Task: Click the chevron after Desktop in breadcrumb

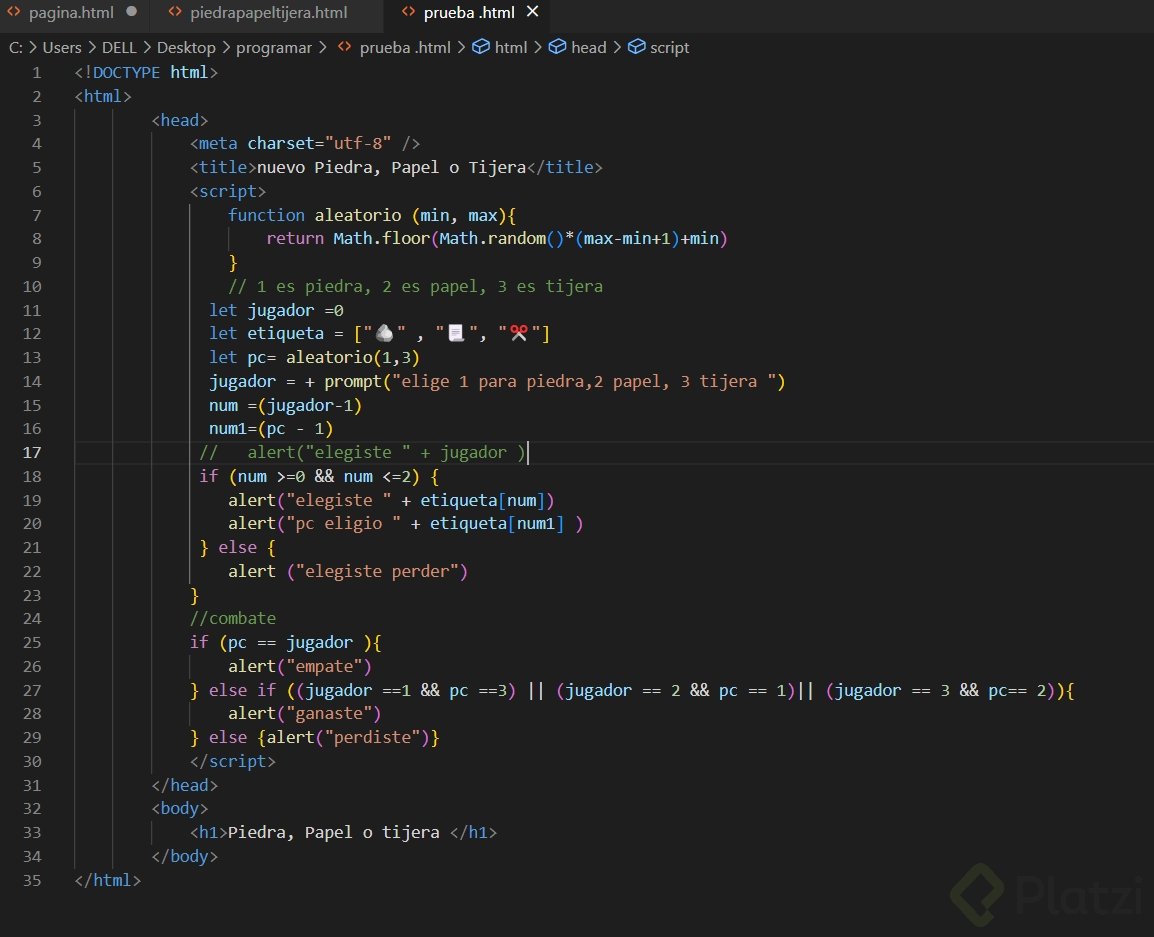Action: (x=226, y=48)
